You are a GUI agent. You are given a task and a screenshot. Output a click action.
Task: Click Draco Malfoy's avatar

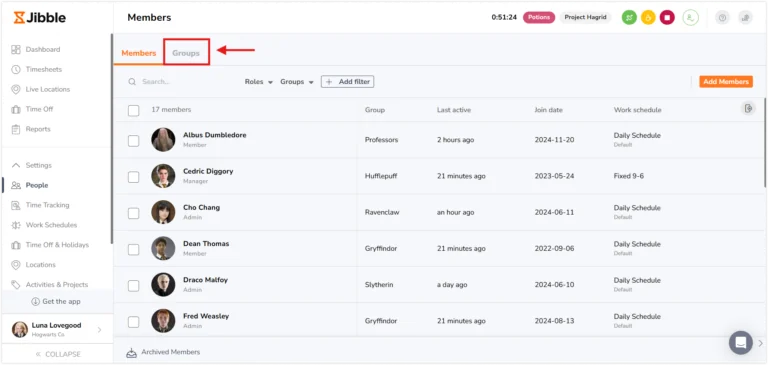[x=163, y=285]
